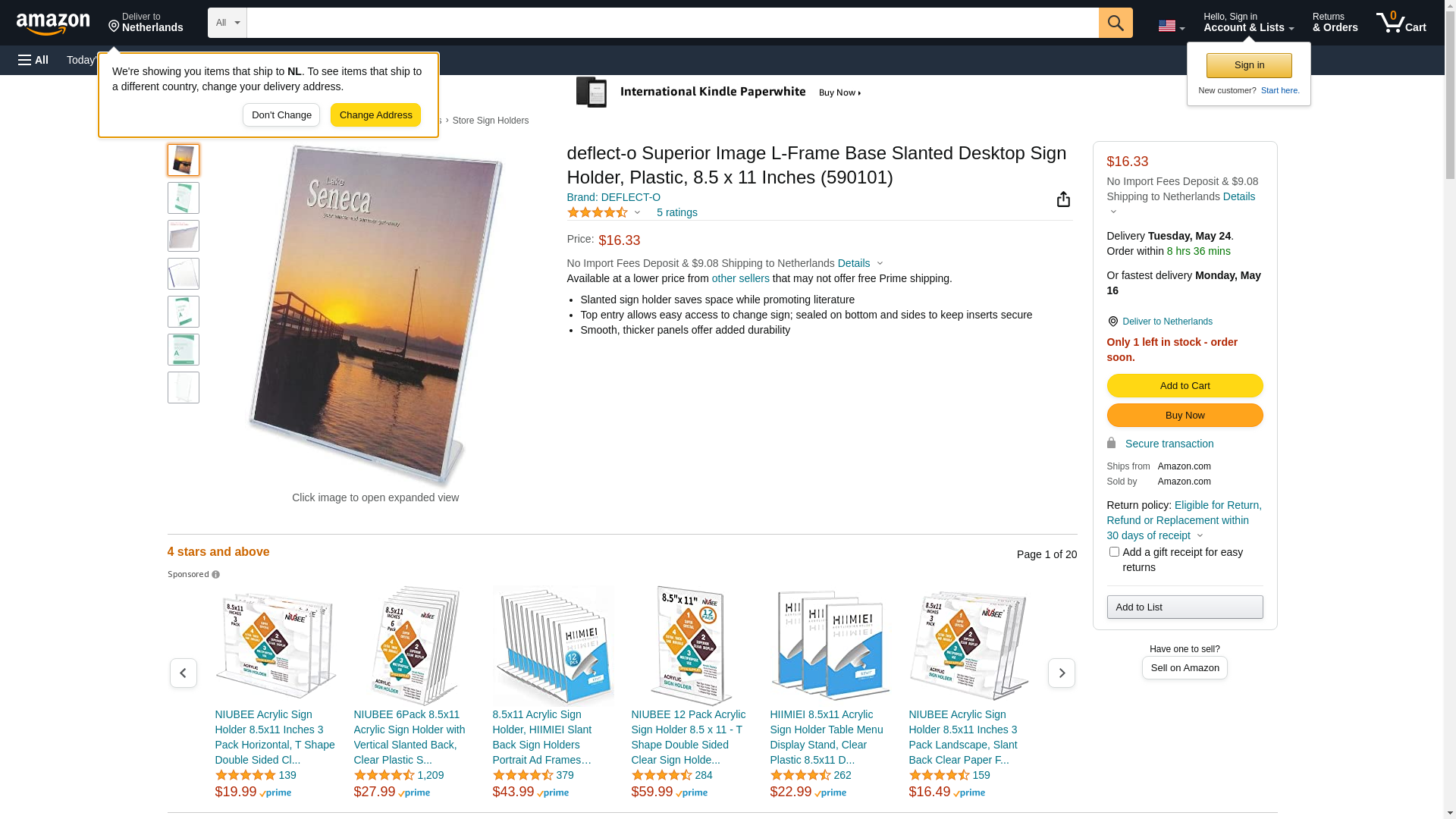This screenshot has width=1456, height=819.
Task: Go to next carousel page arrow
Action: 1061,673
